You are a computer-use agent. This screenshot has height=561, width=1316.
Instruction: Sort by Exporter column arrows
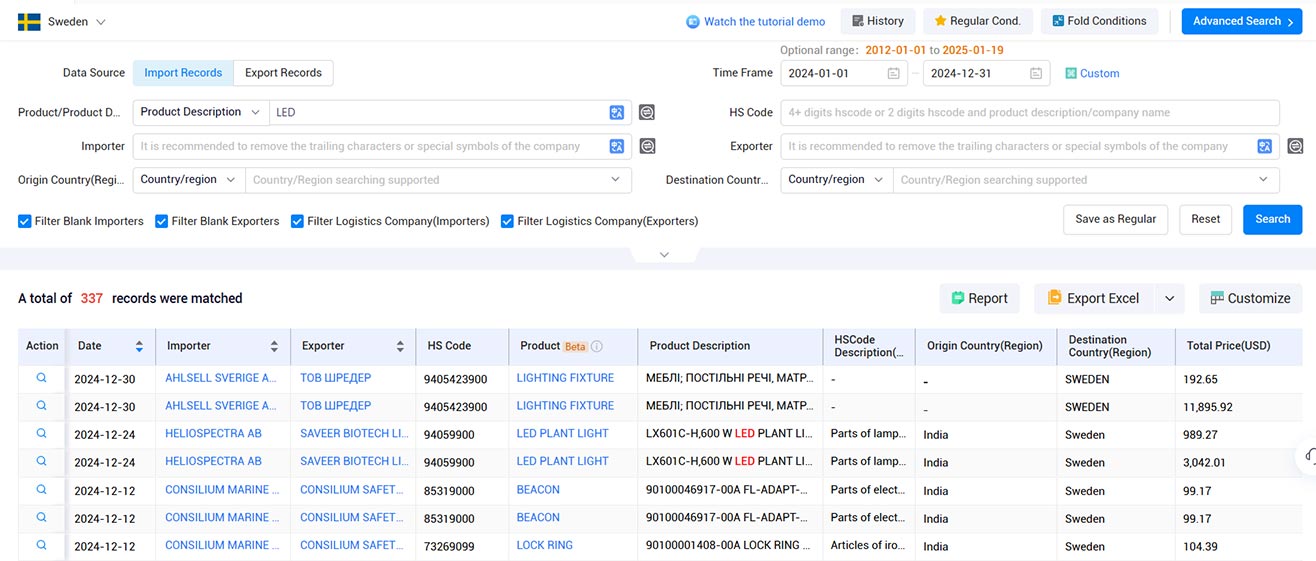399,346
